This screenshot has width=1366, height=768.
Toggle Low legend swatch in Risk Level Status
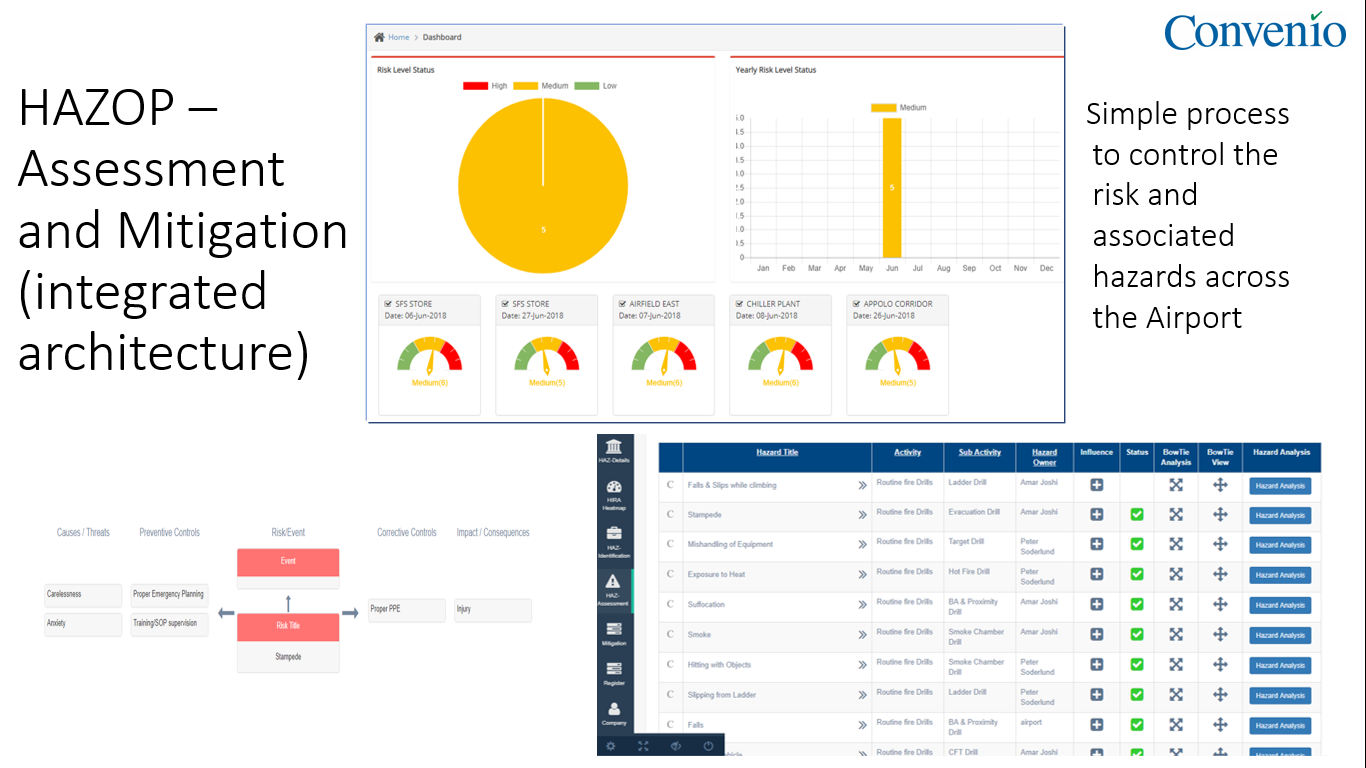(586, 86)
